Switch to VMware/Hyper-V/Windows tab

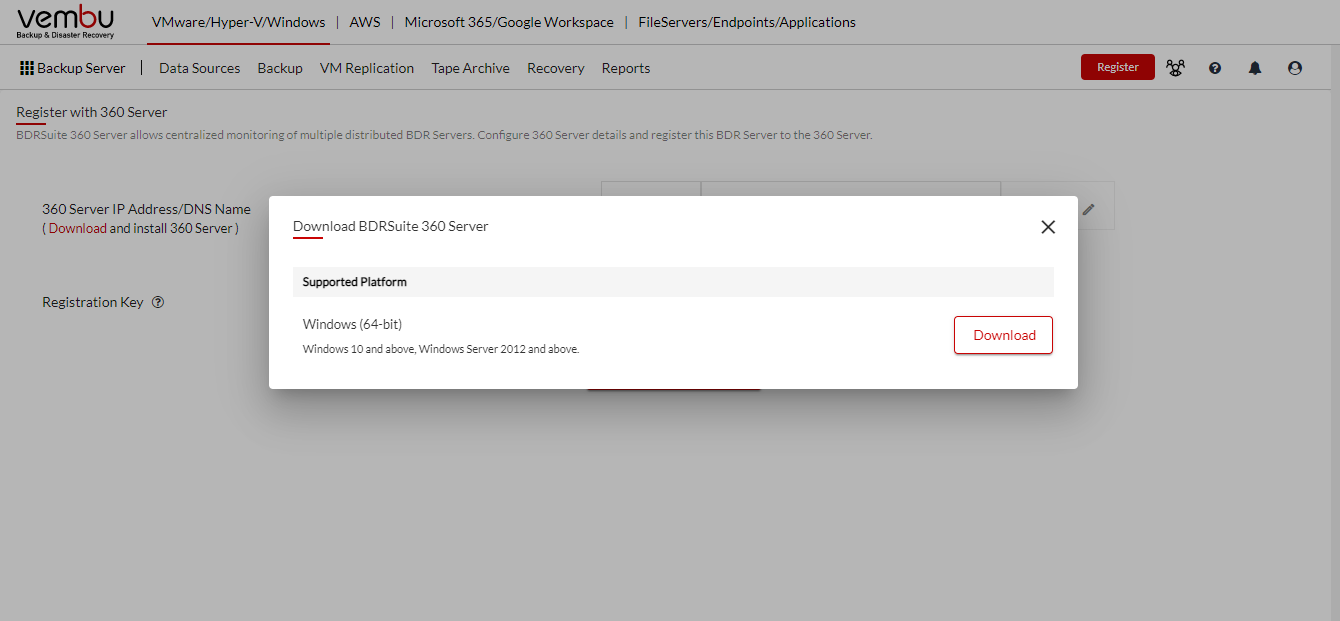(x=238, y=22)
